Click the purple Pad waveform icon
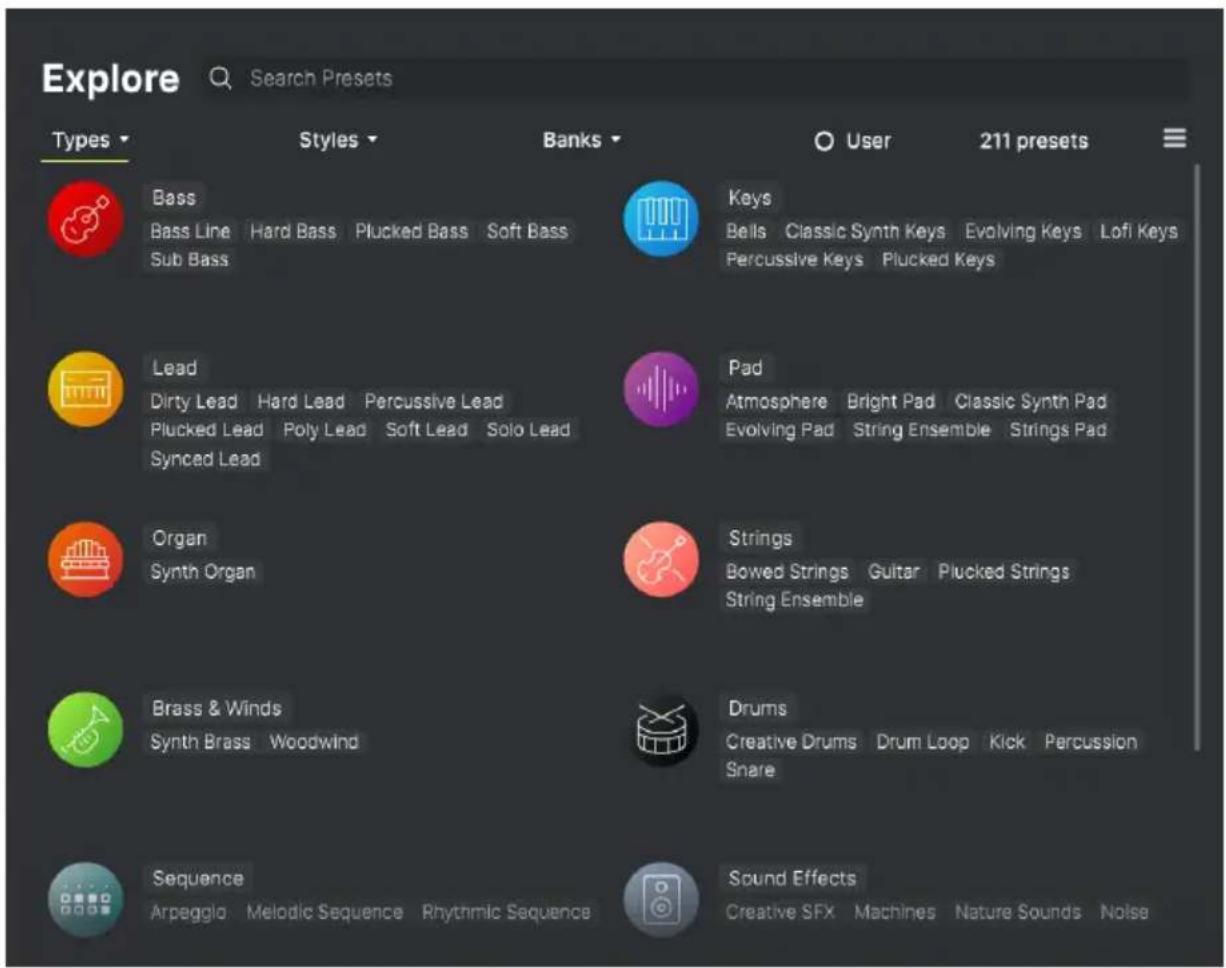Viewport: 1226px width, 968px height. [661, 390]
